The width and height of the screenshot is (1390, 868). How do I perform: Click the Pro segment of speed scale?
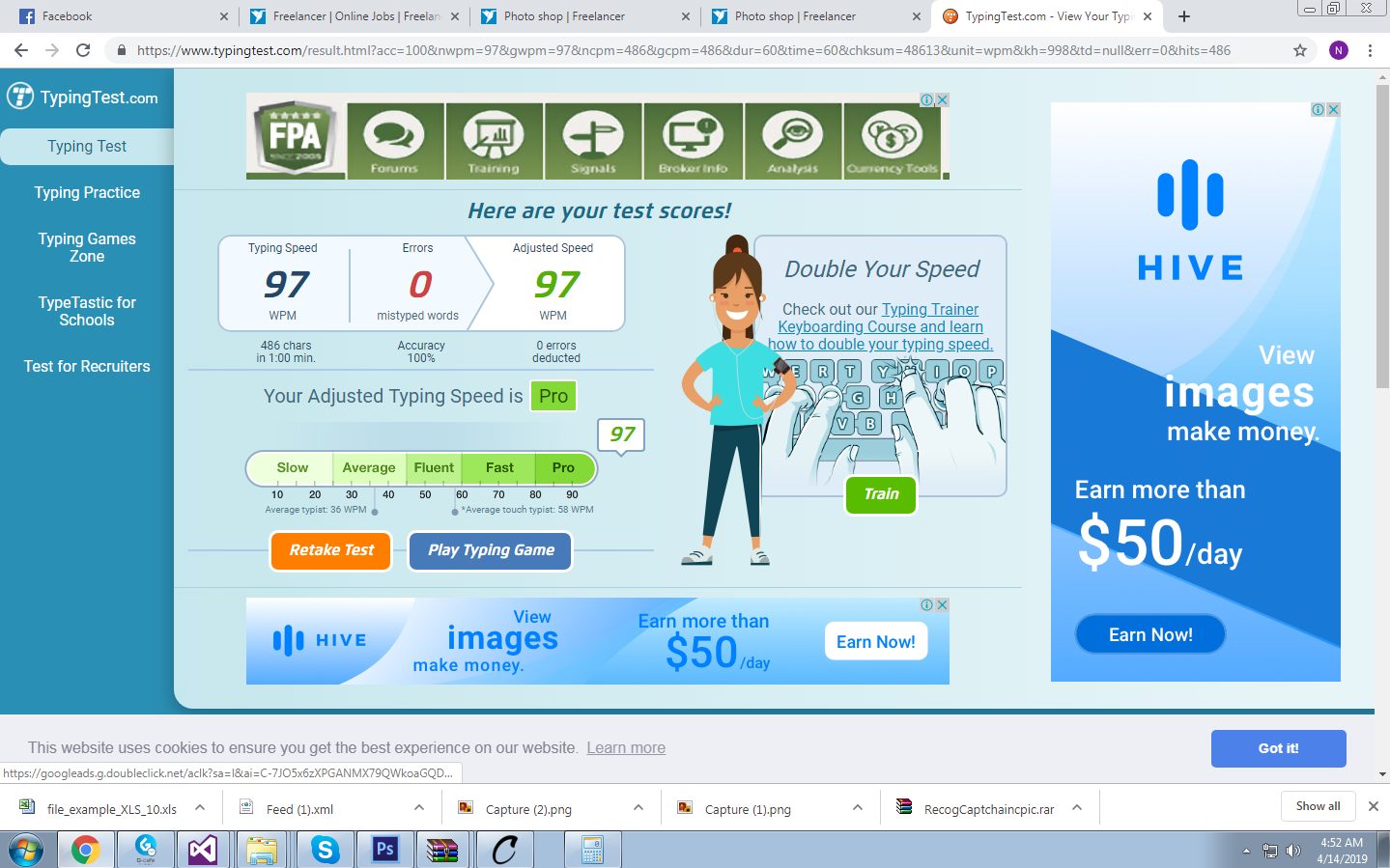click(563, 468)
